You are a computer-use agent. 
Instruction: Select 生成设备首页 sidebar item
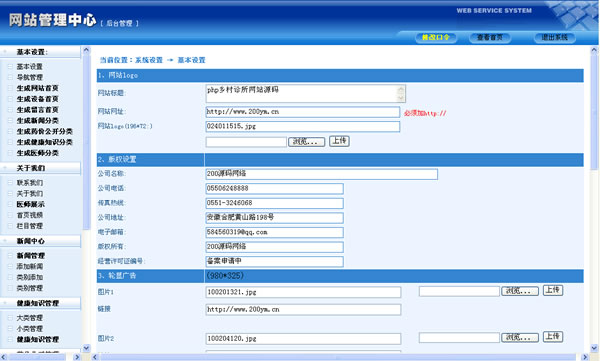click(37, 99)
